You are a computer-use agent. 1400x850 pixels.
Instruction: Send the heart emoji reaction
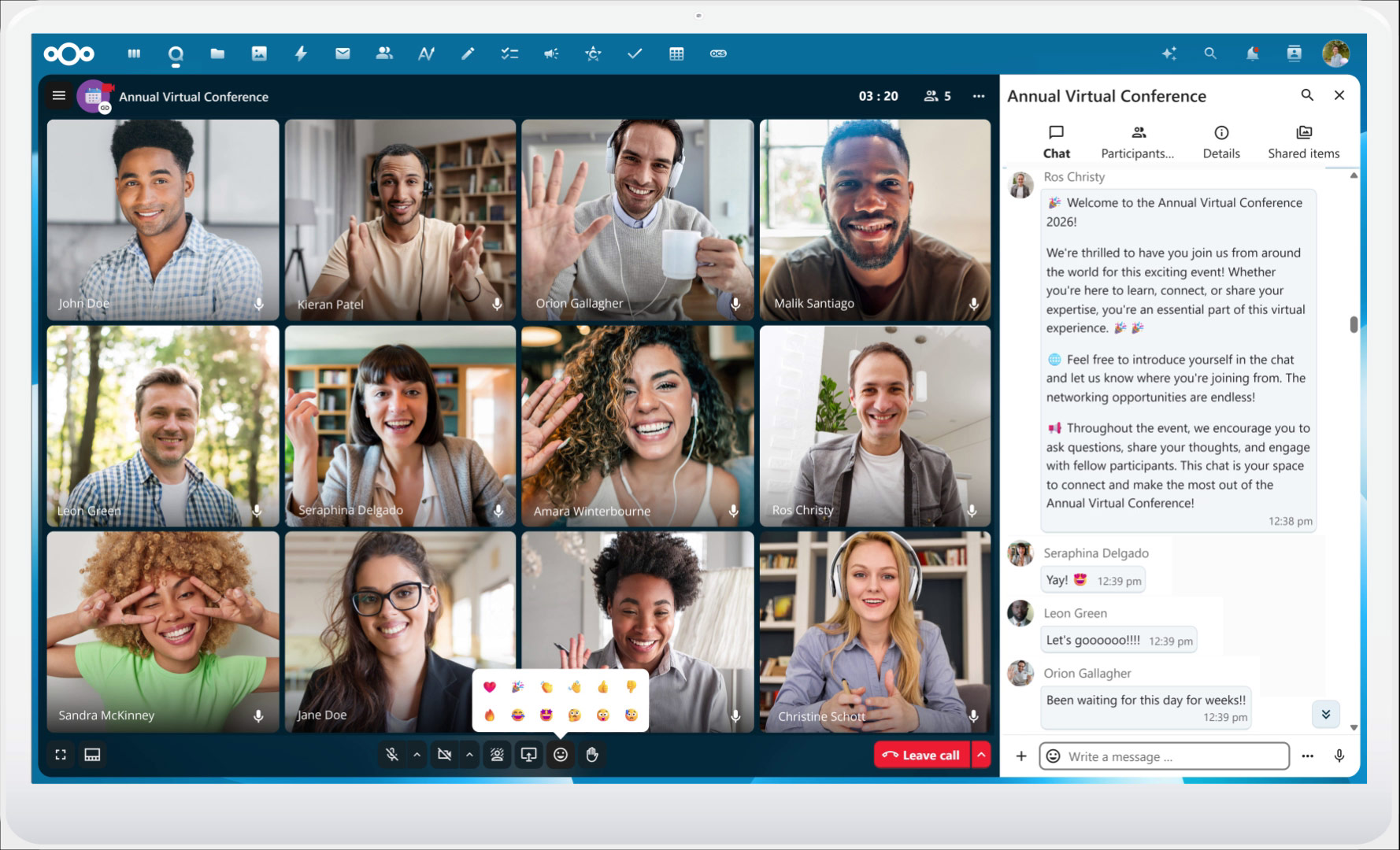click(x=489, y=687)
